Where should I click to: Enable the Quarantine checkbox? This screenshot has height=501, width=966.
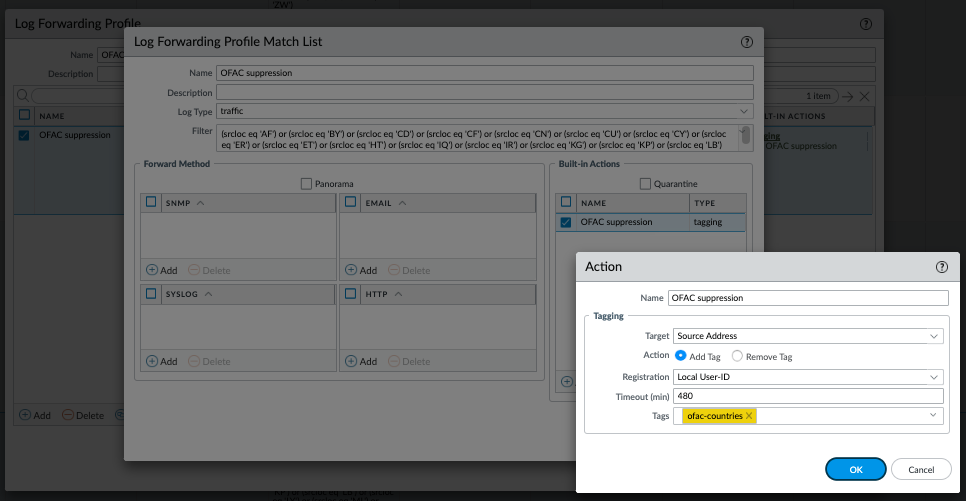(x=645, y=184)
